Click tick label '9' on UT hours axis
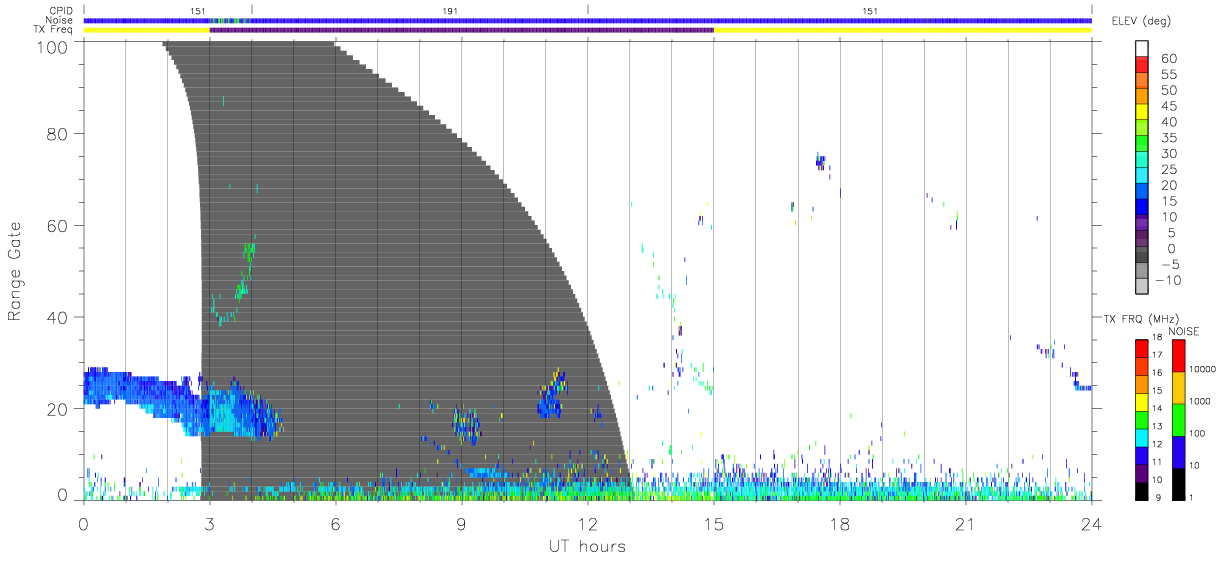 [461, 523]
